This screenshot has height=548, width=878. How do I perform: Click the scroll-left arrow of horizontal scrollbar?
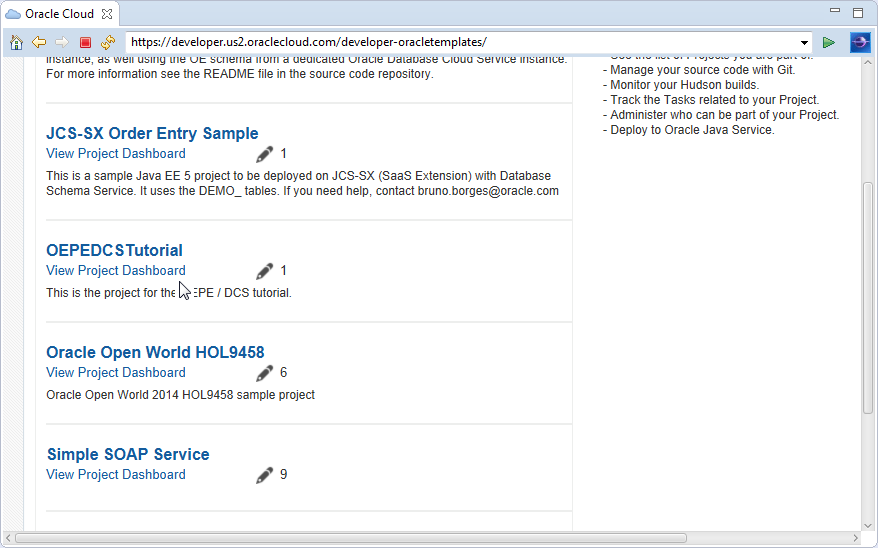tap(8, 538)
